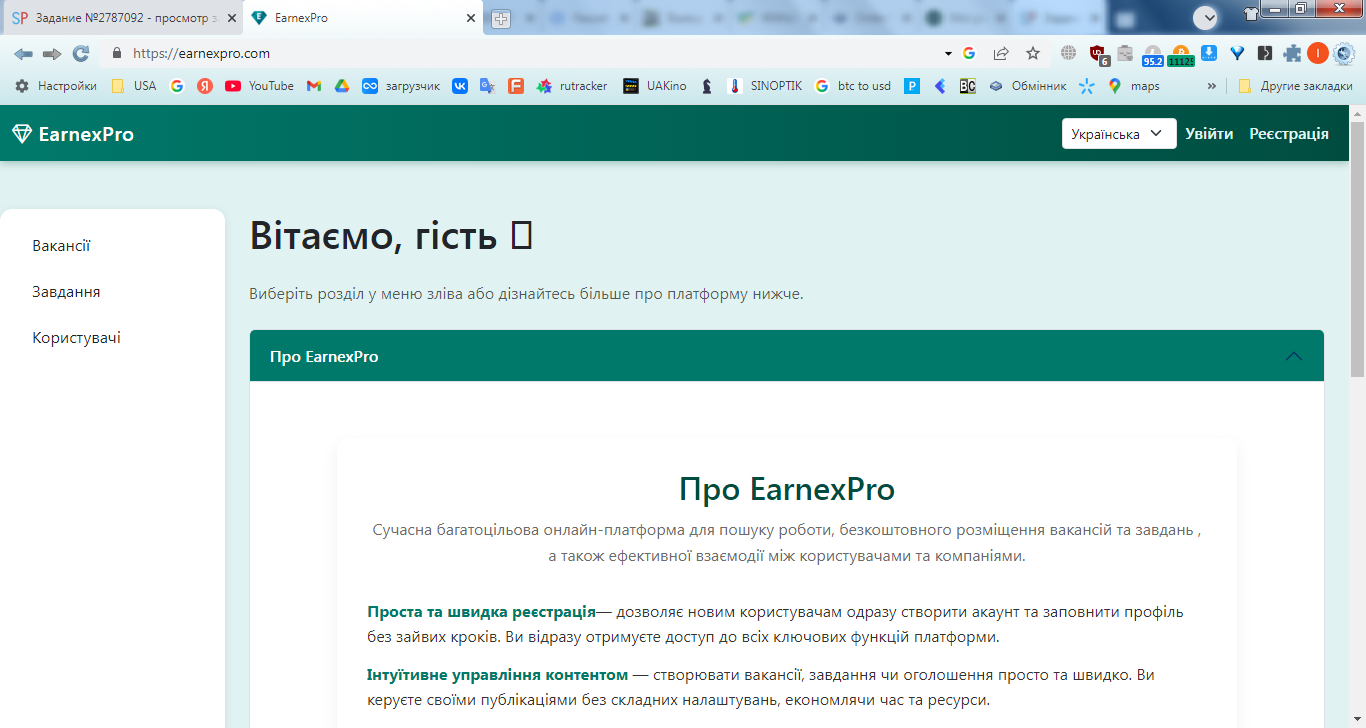Open the SINOPTIK weather bookmark
This screenshot has width=1366, height=728.
pyautogui.click(x=764, y=86)
